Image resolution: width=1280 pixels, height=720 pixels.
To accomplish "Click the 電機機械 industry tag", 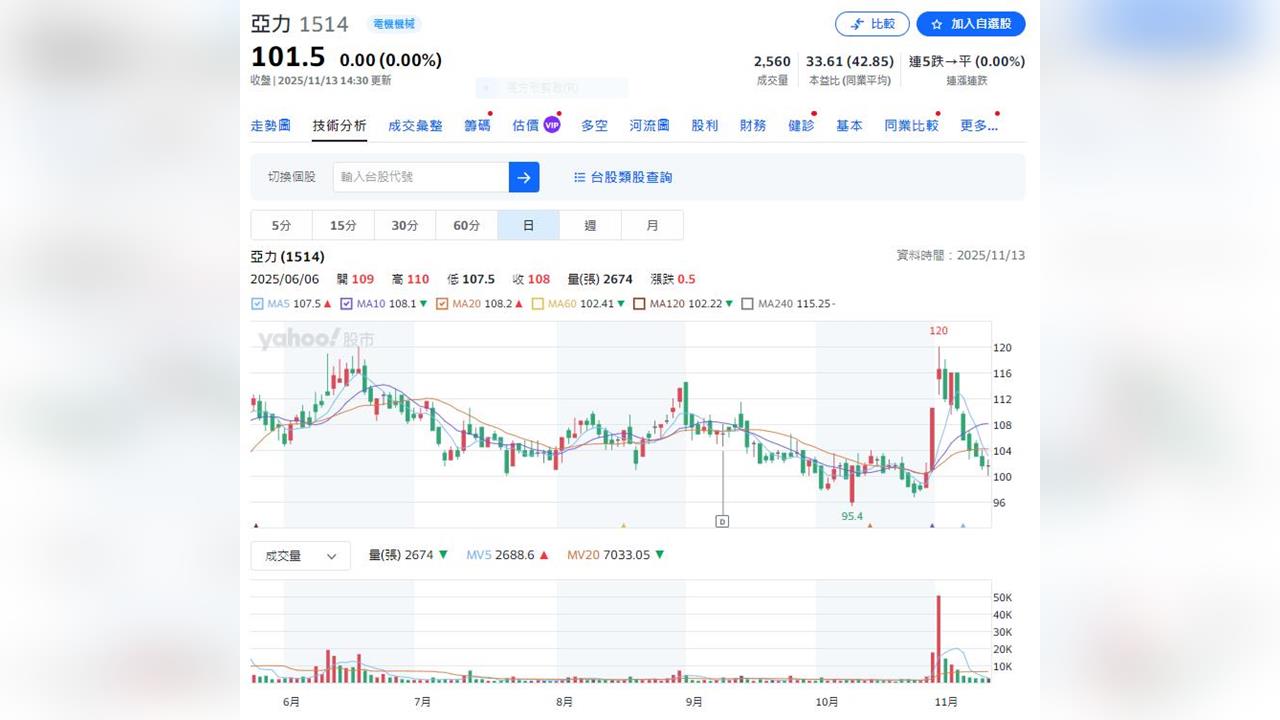I will pos(394,23).
